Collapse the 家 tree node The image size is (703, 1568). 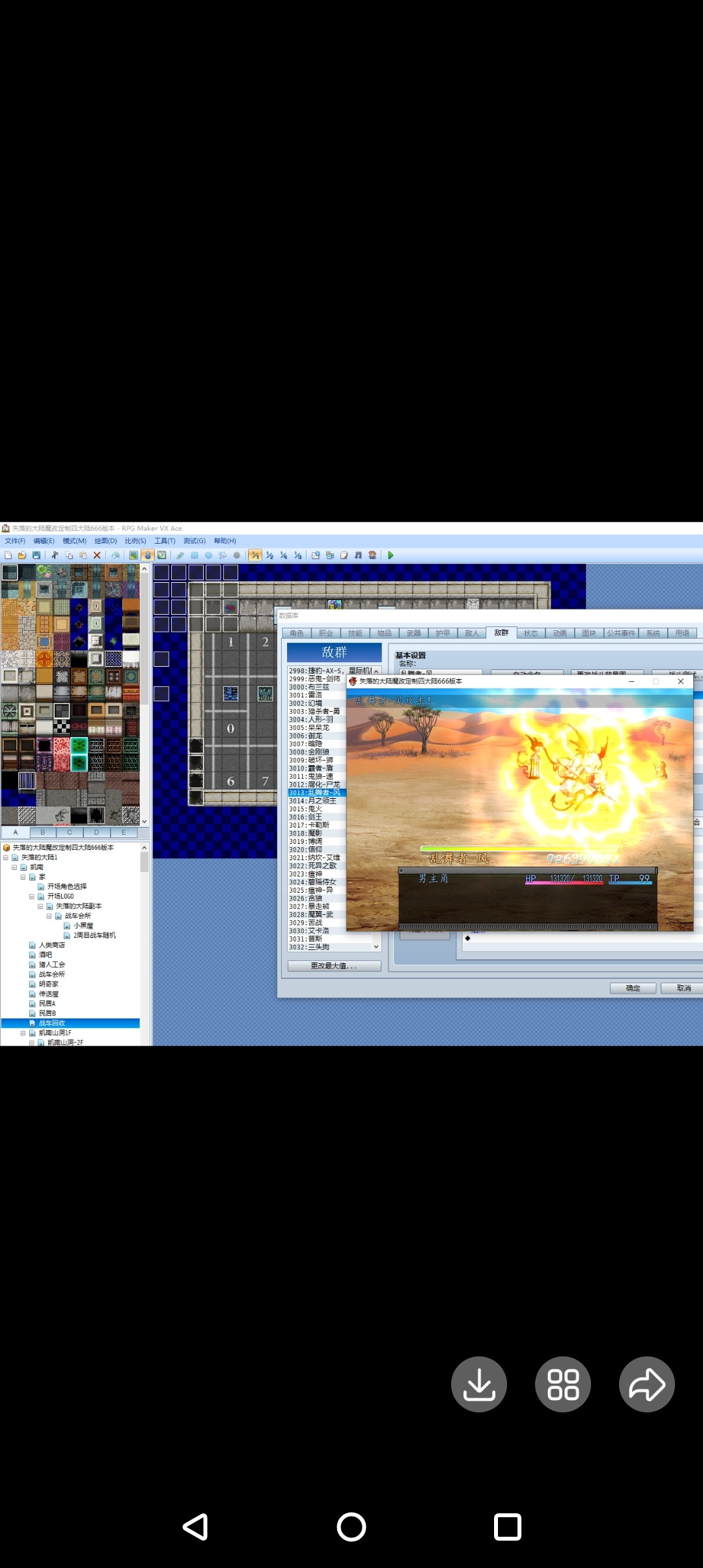click(23, 877)
